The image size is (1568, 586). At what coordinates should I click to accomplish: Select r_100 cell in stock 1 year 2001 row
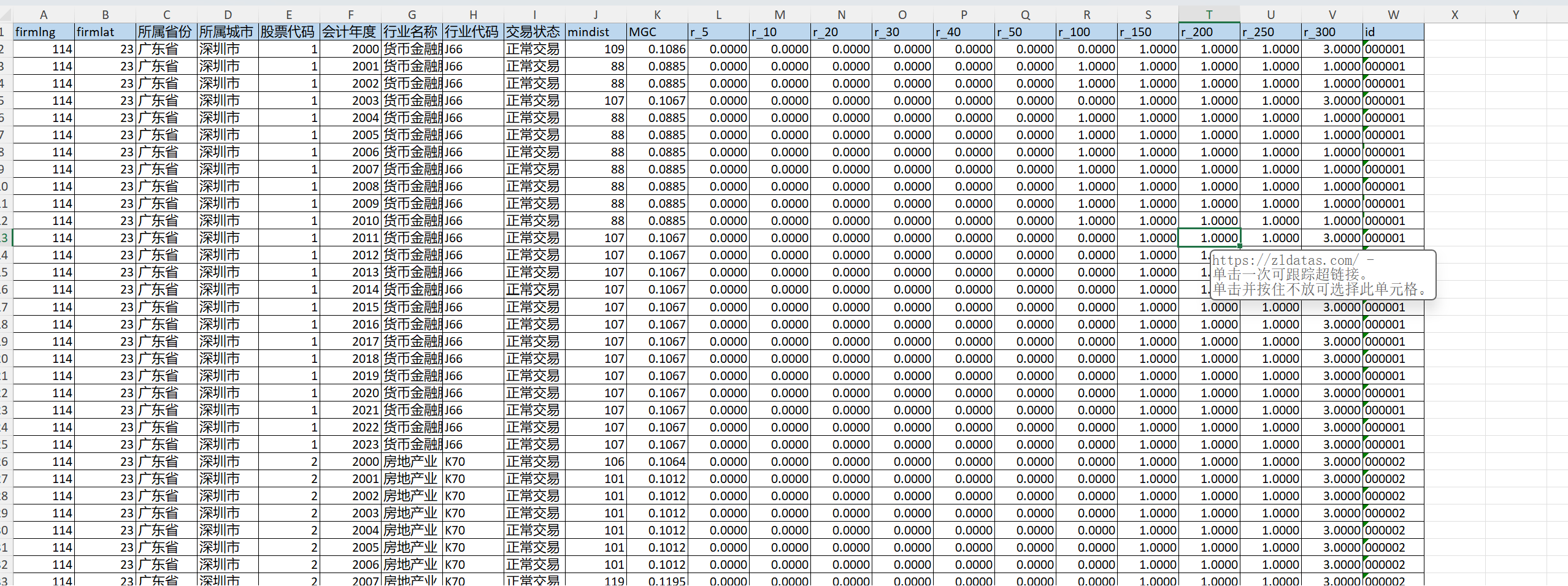coord(1086,66)
